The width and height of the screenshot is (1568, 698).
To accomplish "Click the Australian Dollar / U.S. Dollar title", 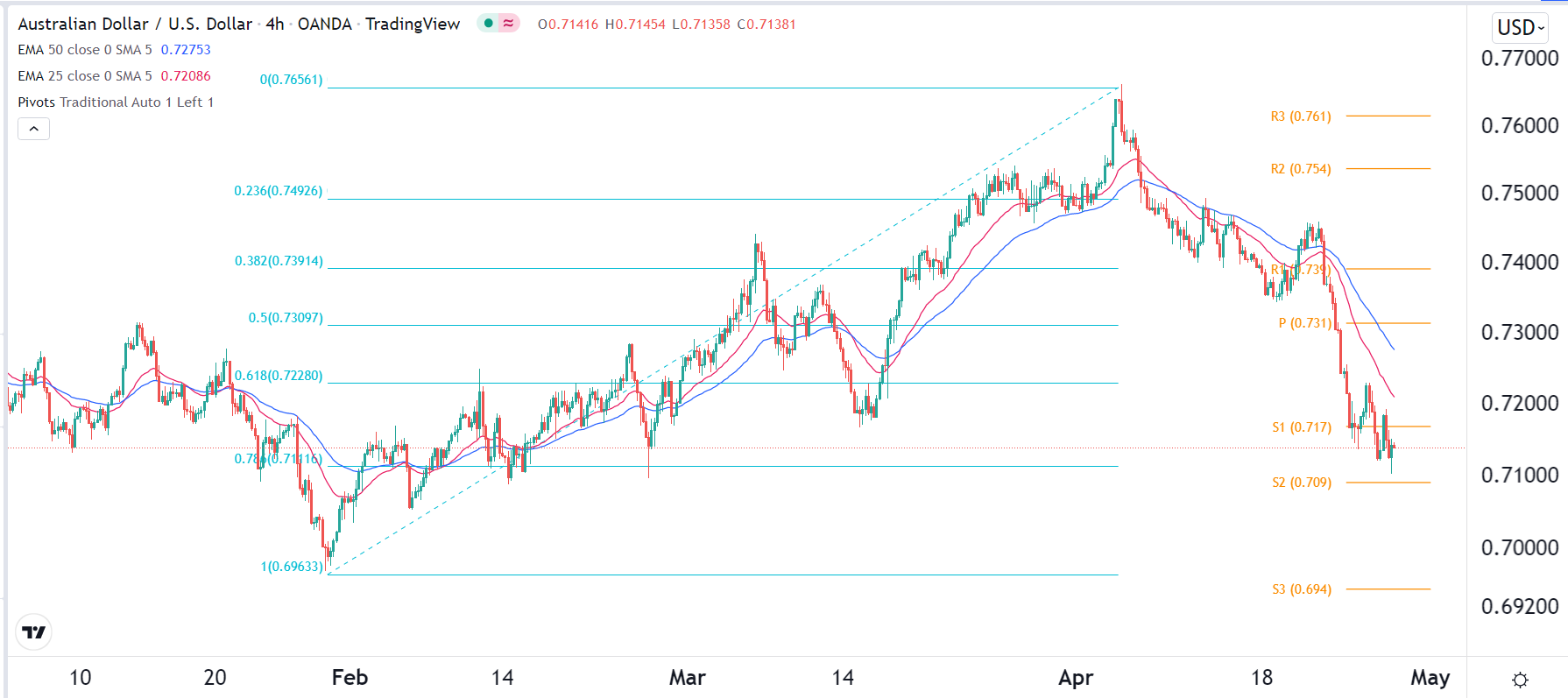I will [135, 24].
